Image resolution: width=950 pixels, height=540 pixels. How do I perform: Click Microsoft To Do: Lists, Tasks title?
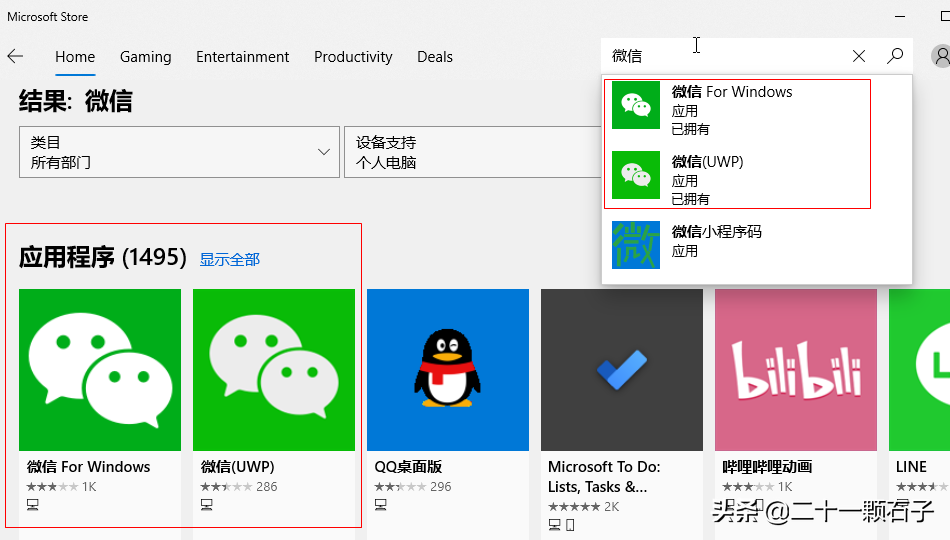[604, 476]
